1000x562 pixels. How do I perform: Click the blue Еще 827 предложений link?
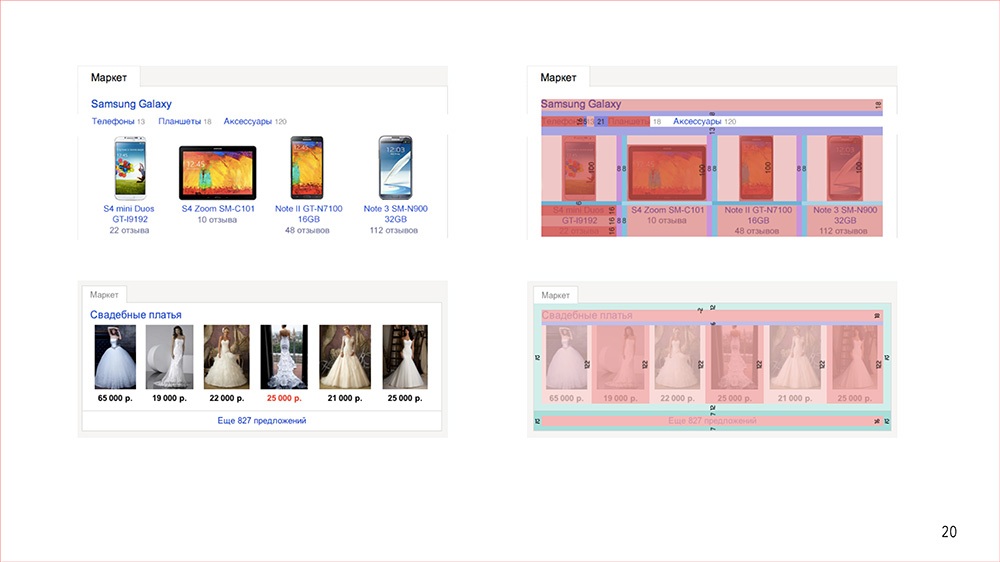(x=261, y=420)
